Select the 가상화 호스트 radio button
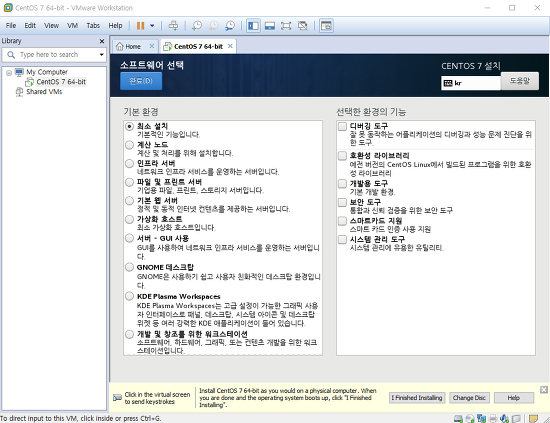 129,219
